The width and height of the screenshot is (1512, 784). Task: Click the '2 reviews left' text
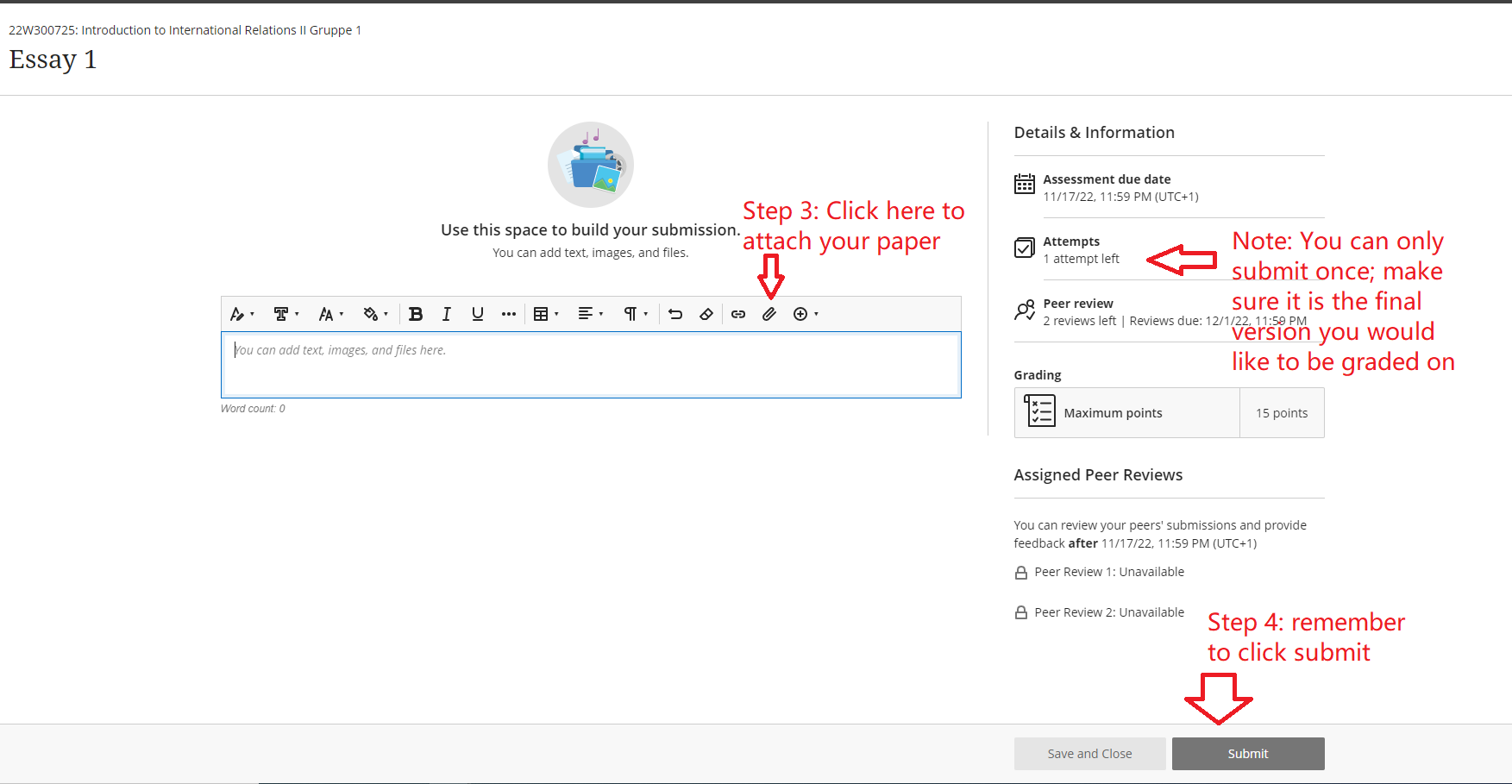[x=1080, y=321]
